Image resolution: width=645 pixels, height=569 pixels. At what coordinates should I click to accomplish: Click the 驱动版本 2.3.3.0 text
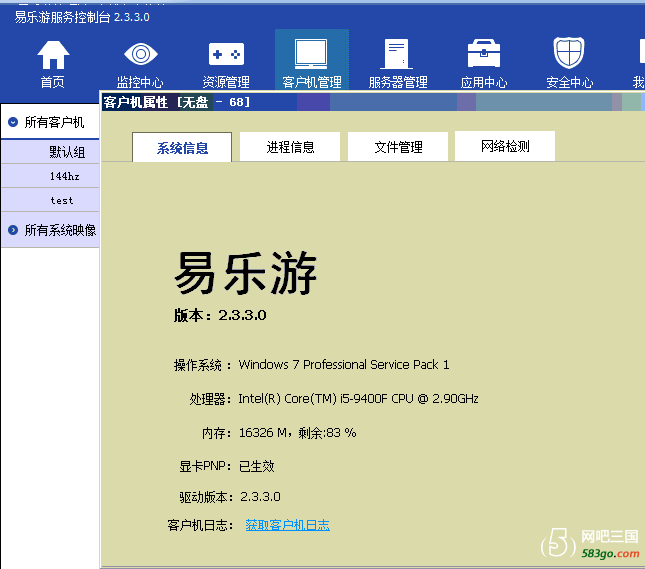click(x=230, y=497)
